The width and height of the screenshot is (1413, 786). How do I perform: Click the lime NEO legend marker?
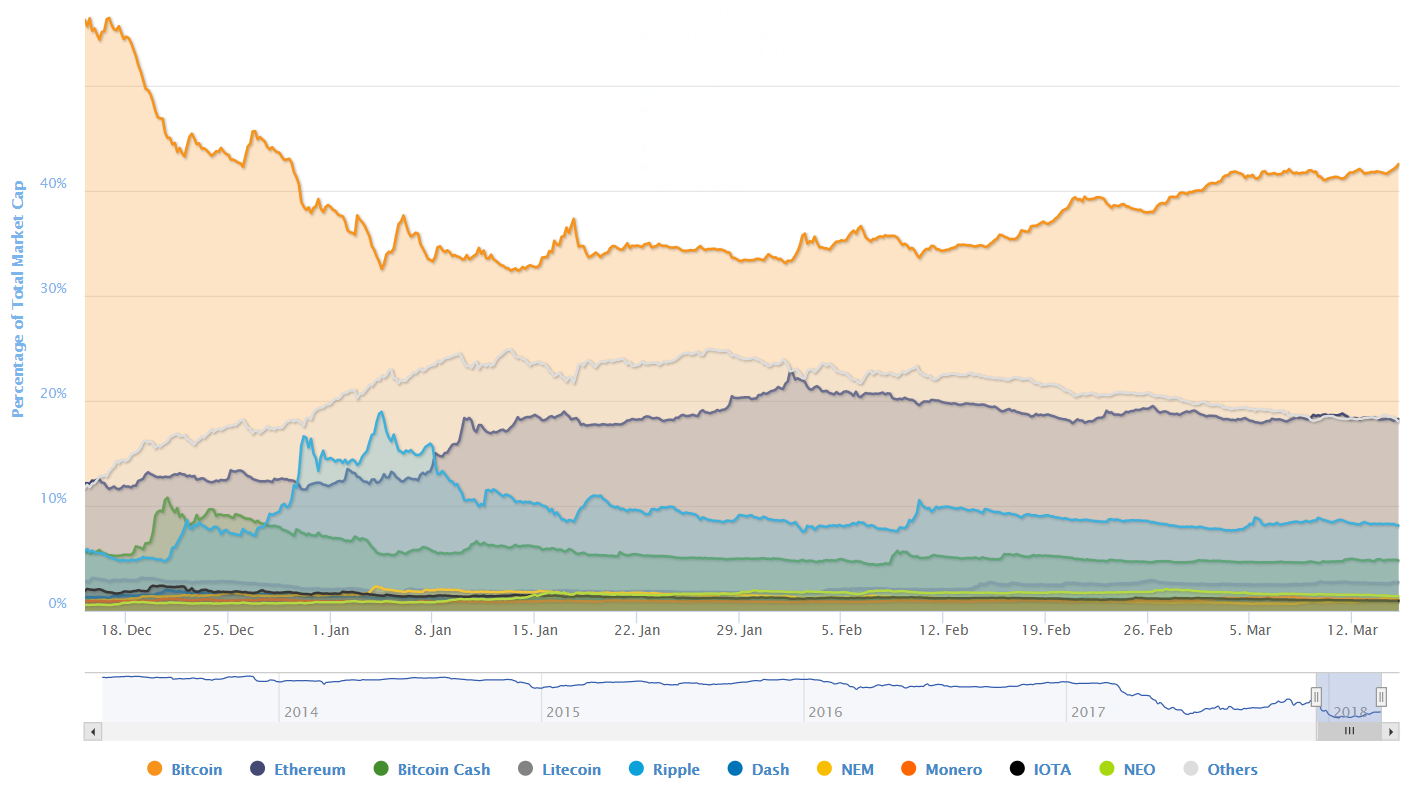[x=1106, y=769]
